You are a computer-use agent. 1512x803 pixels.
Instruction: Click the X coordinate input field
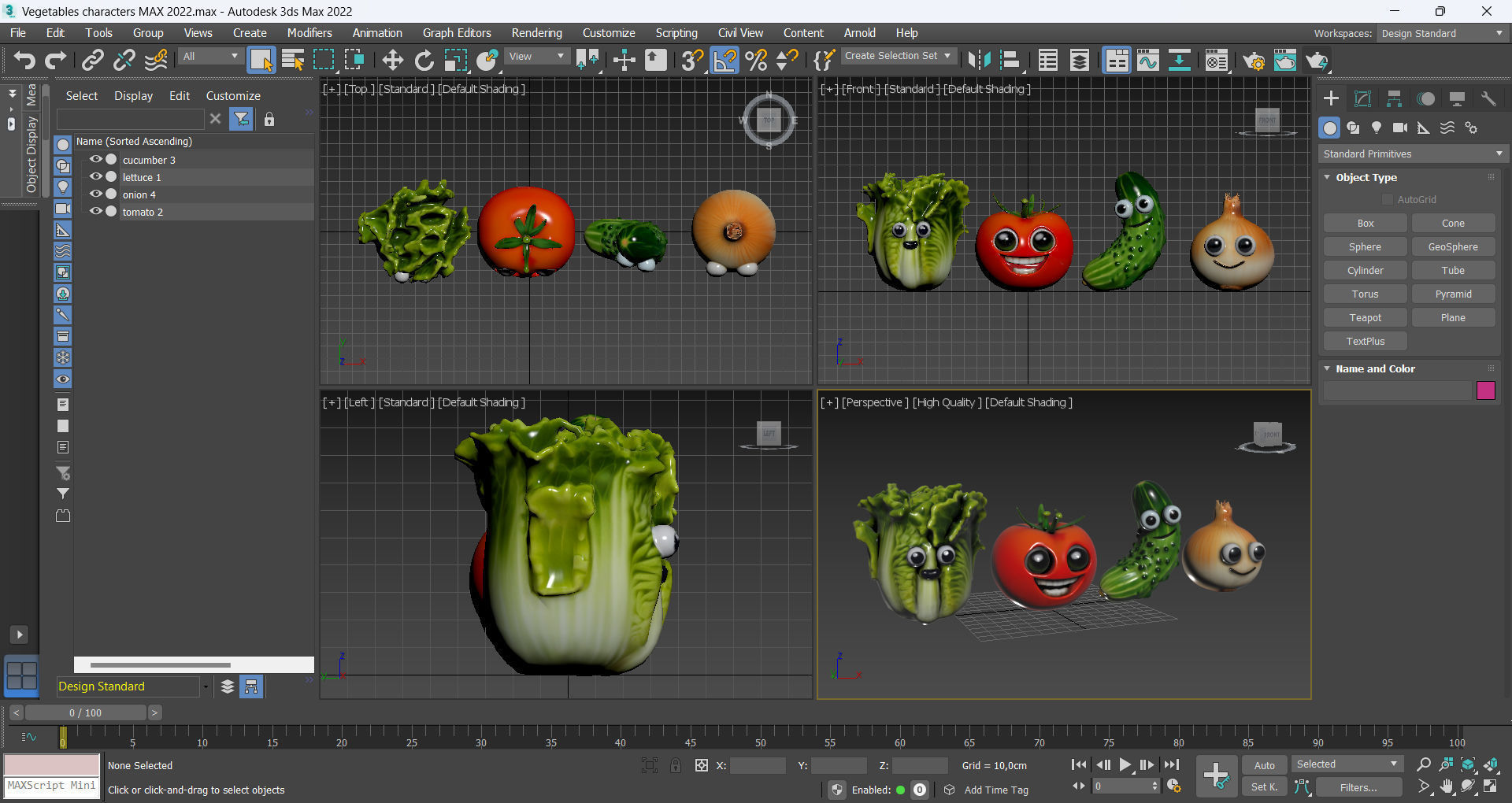pyautogui.click(x=758, y=765)
